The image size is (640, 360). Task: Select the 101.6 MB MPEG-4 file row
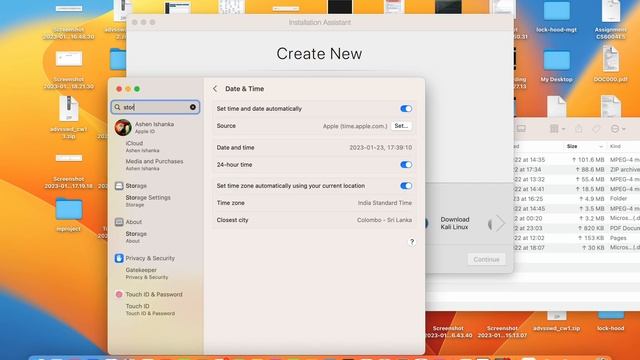(x=576, y=160)
